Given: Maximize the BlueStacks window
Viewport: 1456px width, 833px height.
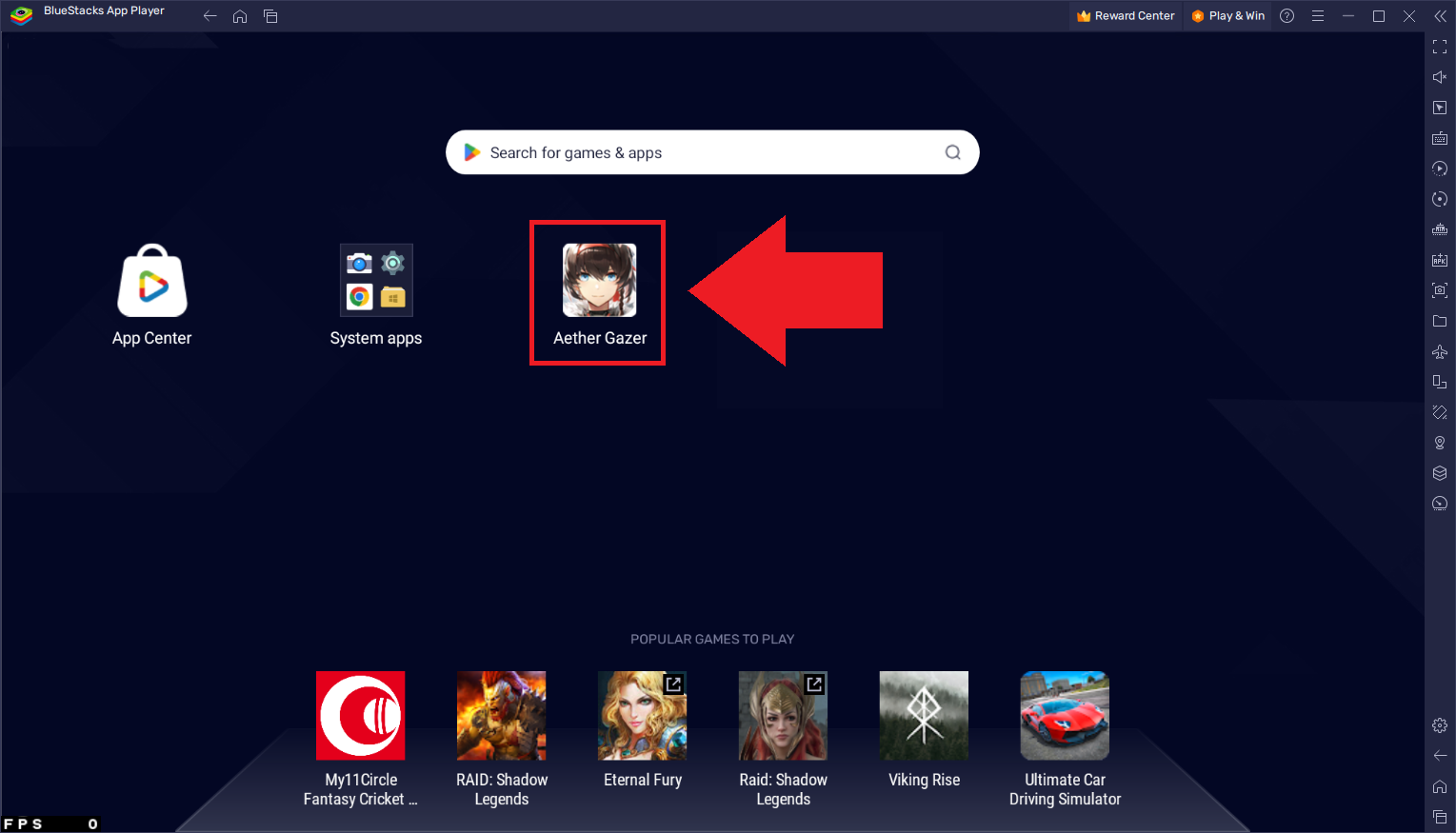Looking at the screenshot, I should coord(1379,16).
